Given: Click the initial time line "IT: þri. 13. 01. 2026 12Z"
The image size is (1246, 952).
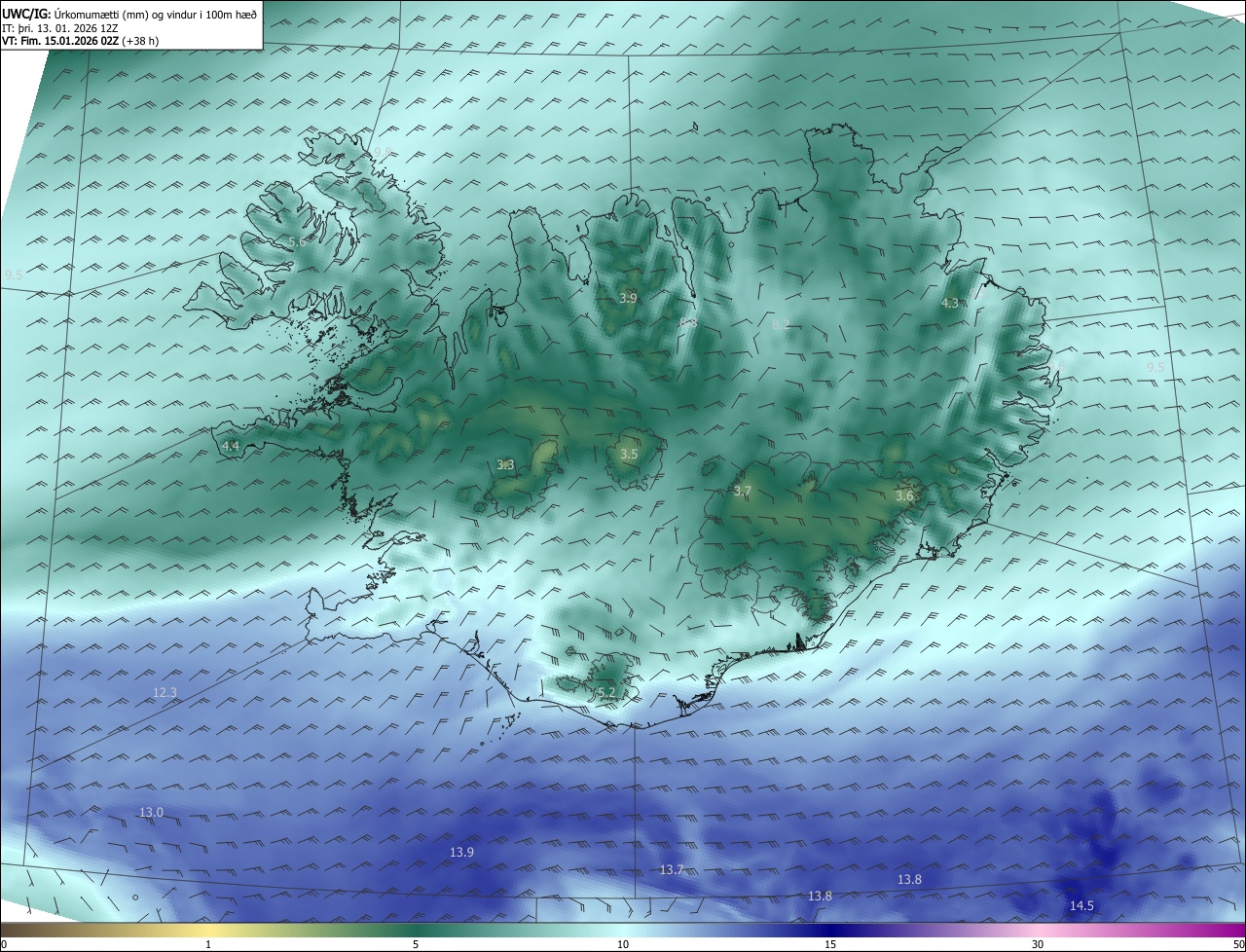Looking at the screenshot, I should 60,28.
